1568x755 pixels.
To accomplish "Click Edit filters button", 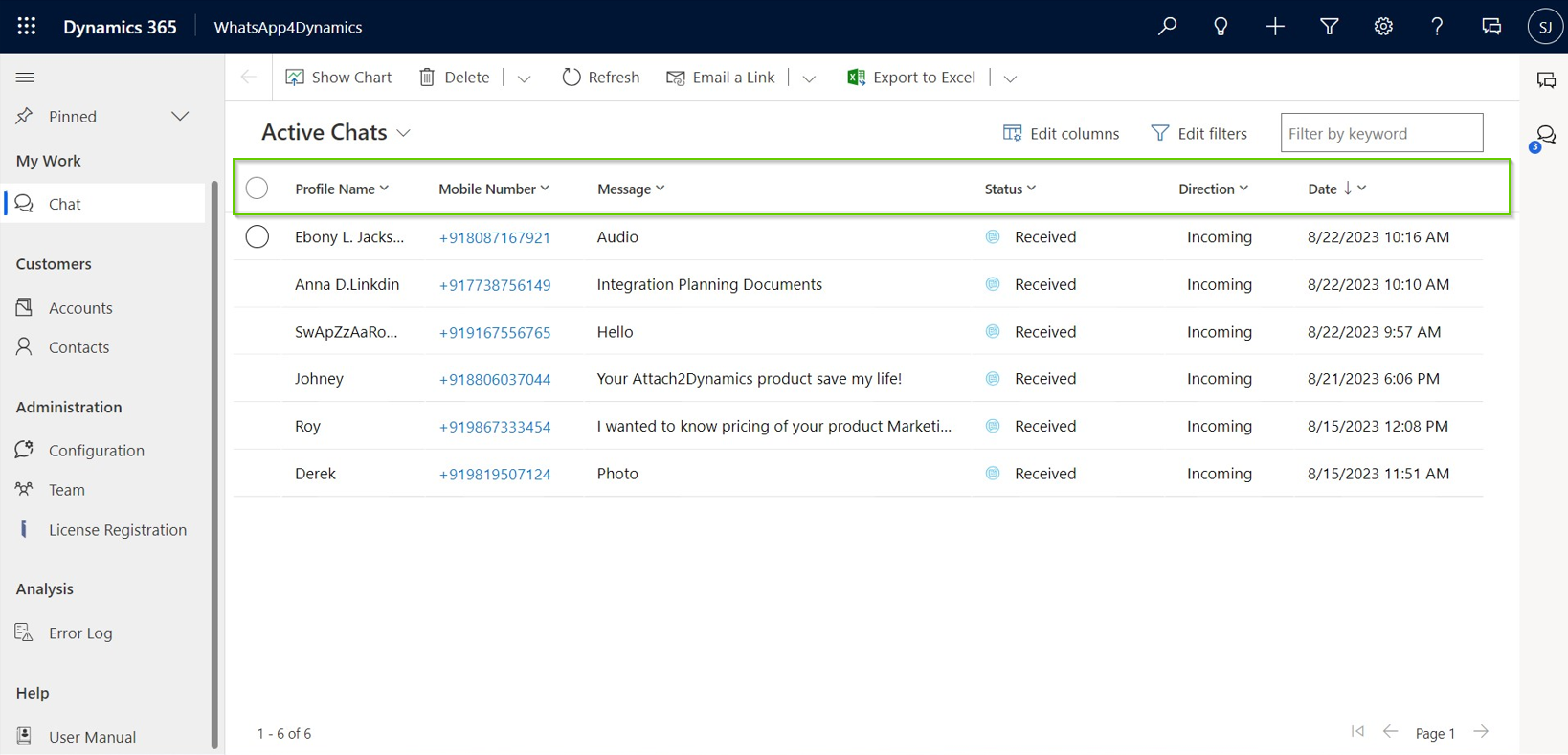I will click(1198, 133).
